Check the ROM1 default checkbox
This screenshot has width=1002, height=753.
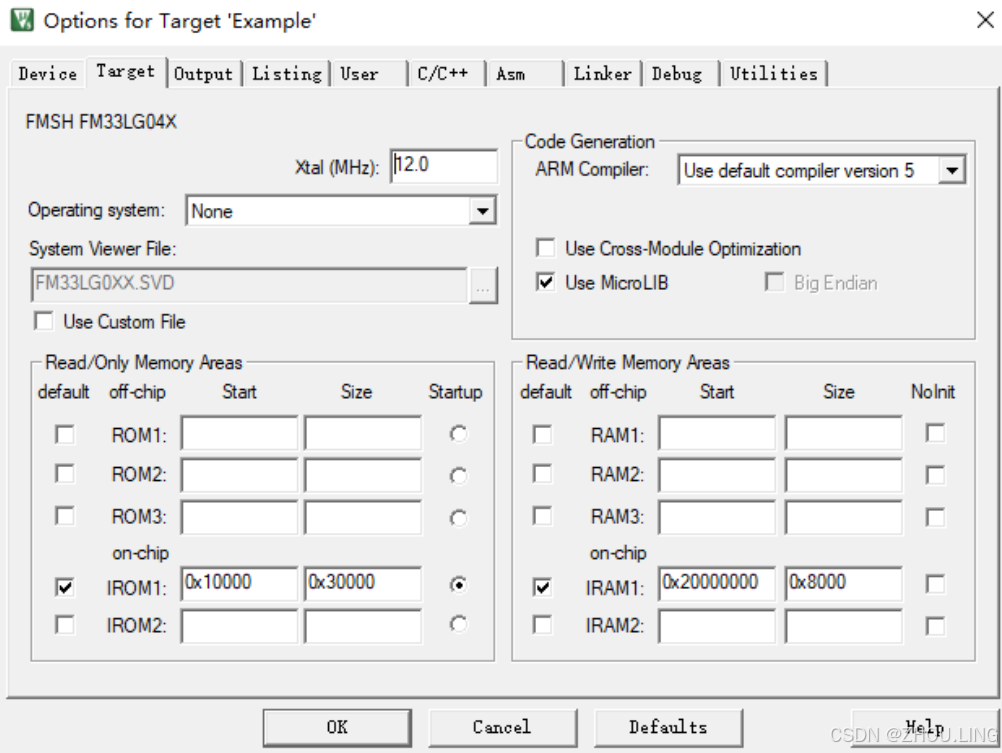click(x=65, y=435)
